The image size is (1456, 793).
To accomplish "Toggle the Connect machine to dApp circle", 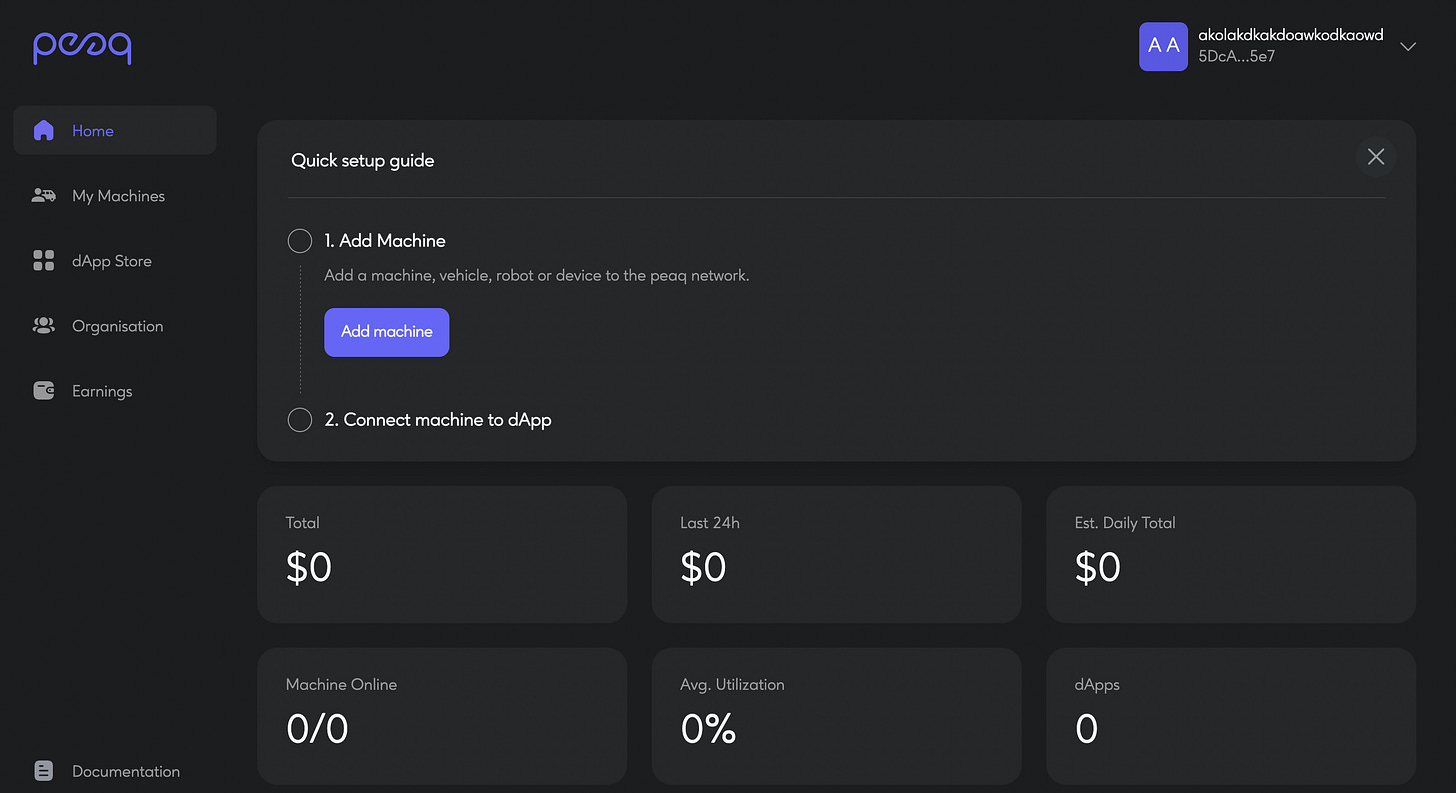I will coord(299,420).
